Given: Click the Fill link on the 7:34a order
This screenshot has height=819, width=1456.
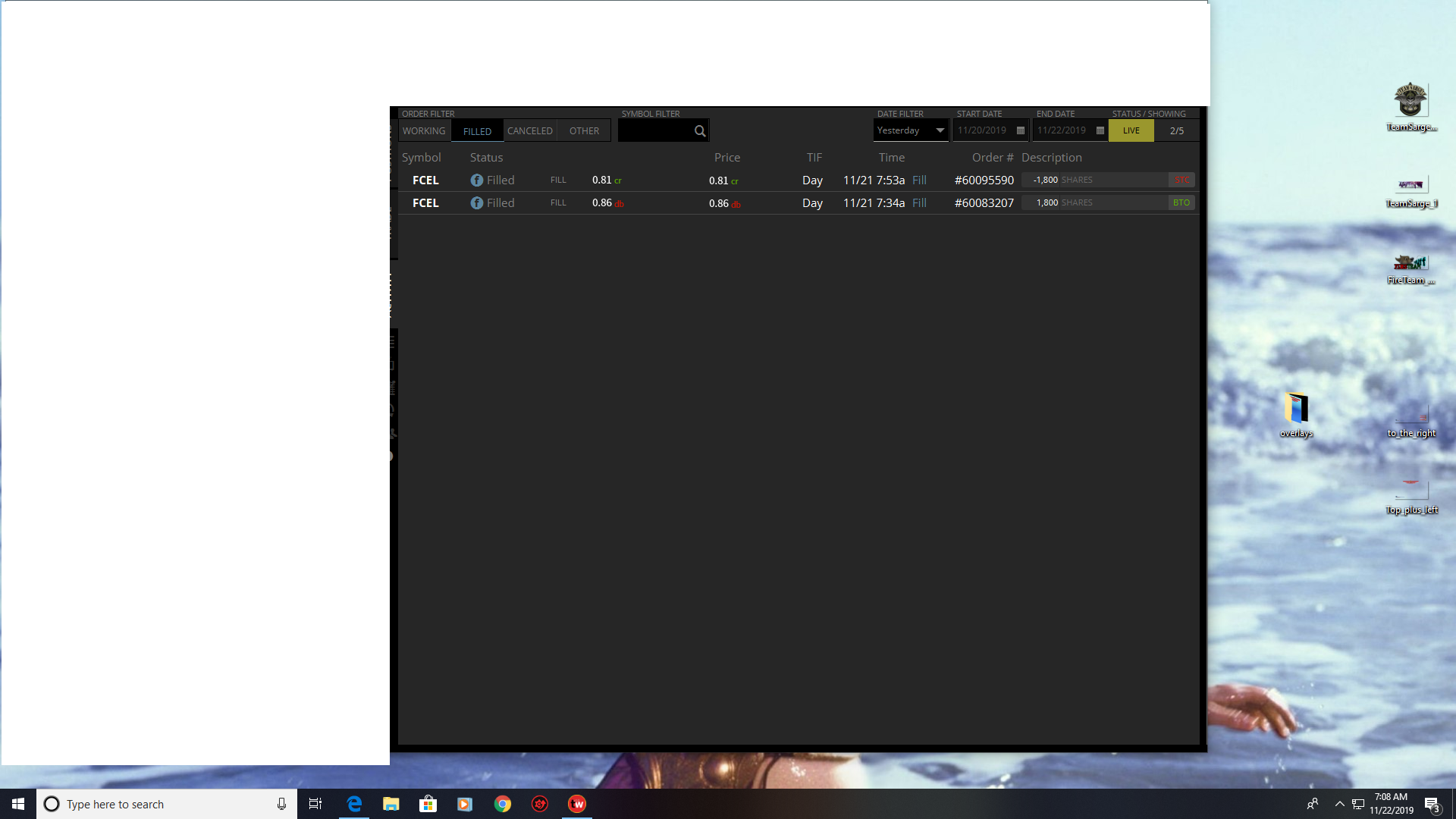Looking at the screenshot, I should (919, 202).
